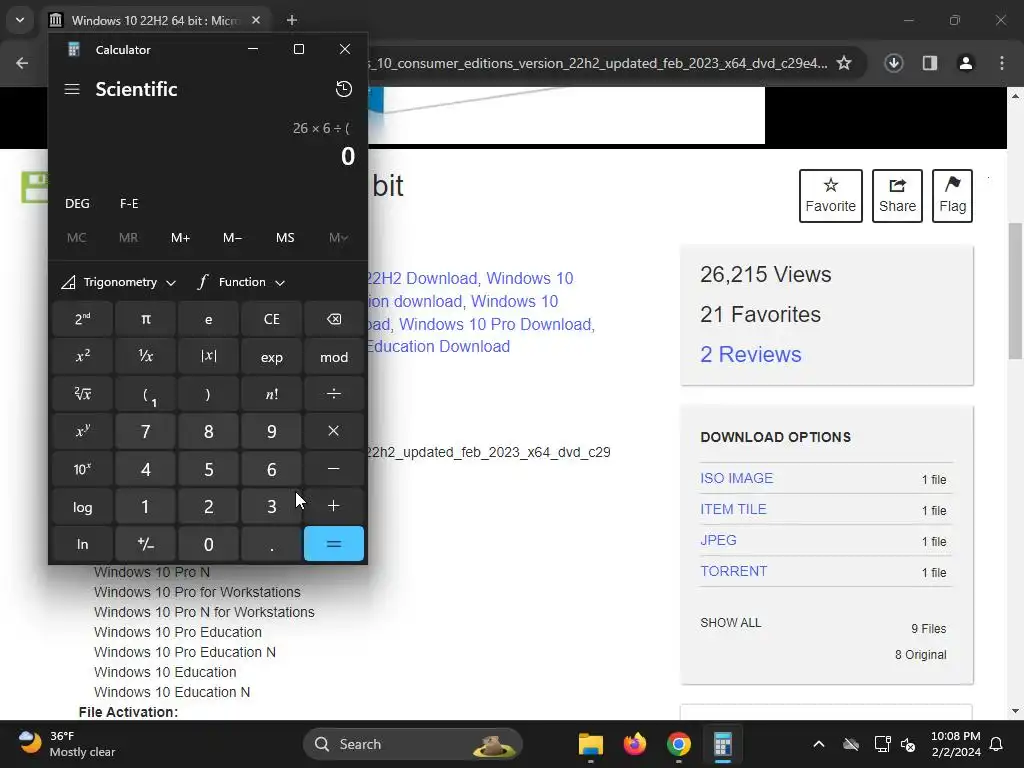Viewport: 1024px width, 768px height.
Task: Open the Chrome profile icon
Action: point(965,63)
